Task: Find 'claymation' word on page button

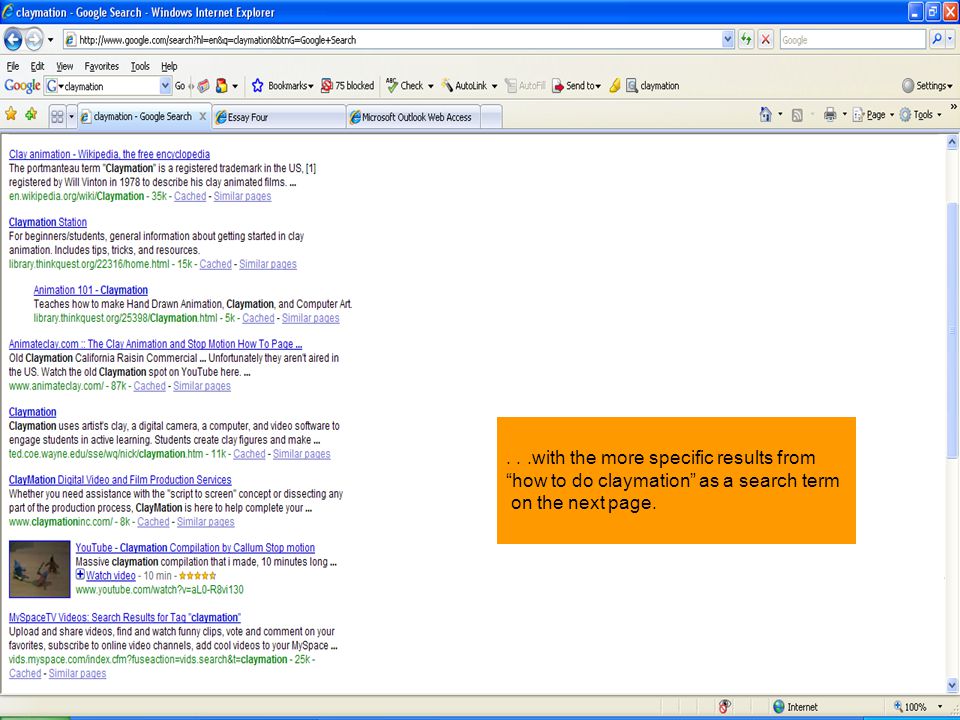Action: tap(652, 86)
